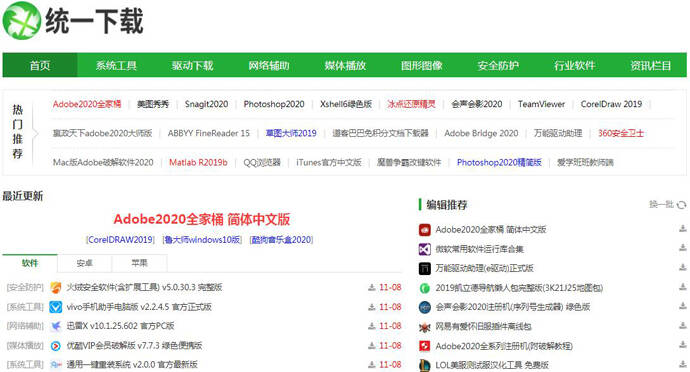
Task: Switch to the 苹果 tab
Action: coord(139,263)
